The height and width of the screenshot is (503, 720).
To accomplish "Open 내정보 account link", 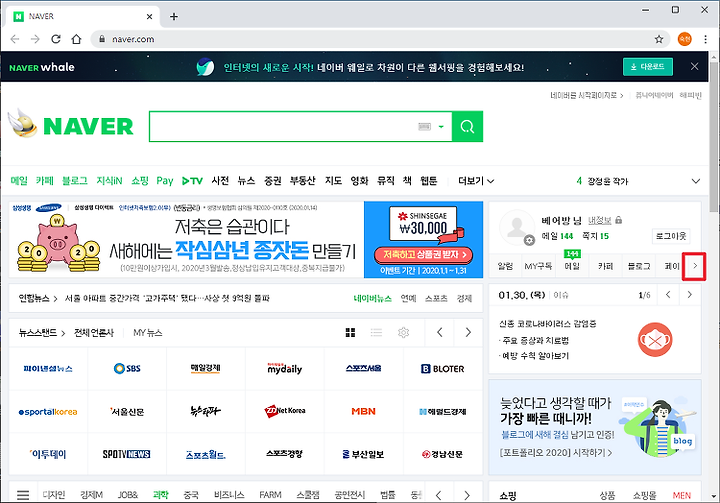I will click(x=600, y=220).
